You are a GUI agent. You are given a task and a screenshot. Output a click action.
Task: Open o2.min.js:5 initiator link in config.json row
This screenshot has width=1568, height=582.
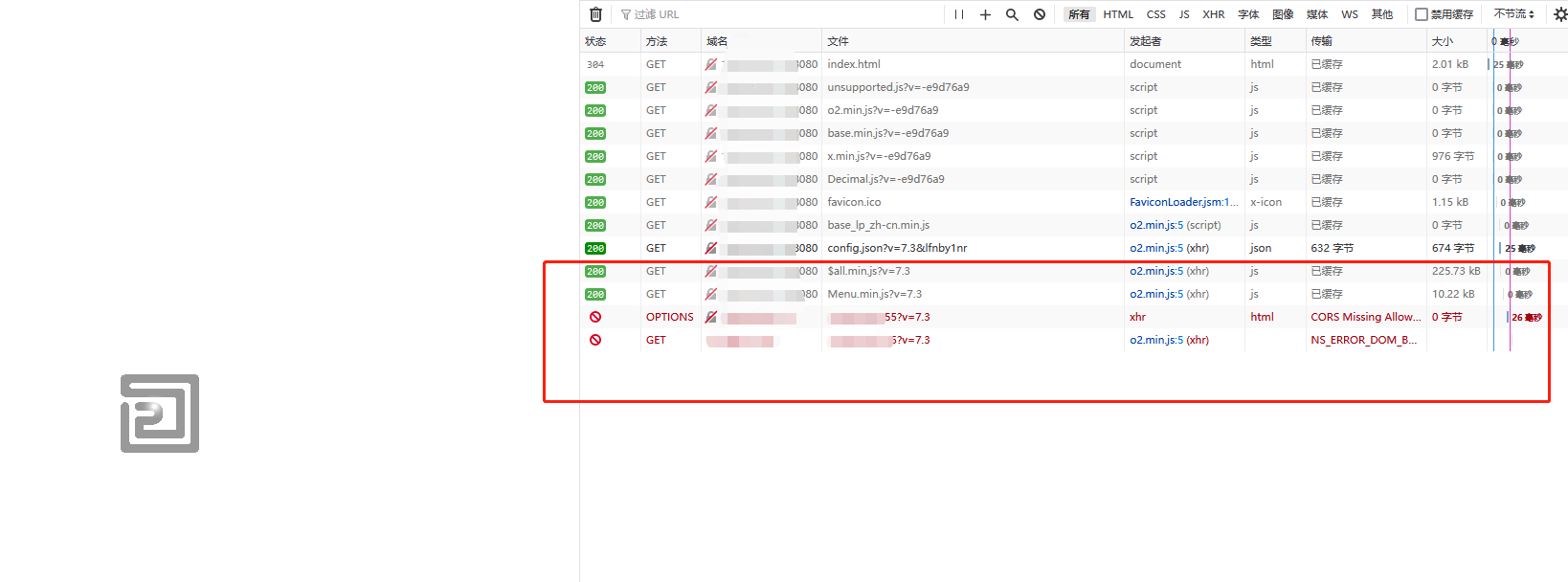(x=1156, y=248)
